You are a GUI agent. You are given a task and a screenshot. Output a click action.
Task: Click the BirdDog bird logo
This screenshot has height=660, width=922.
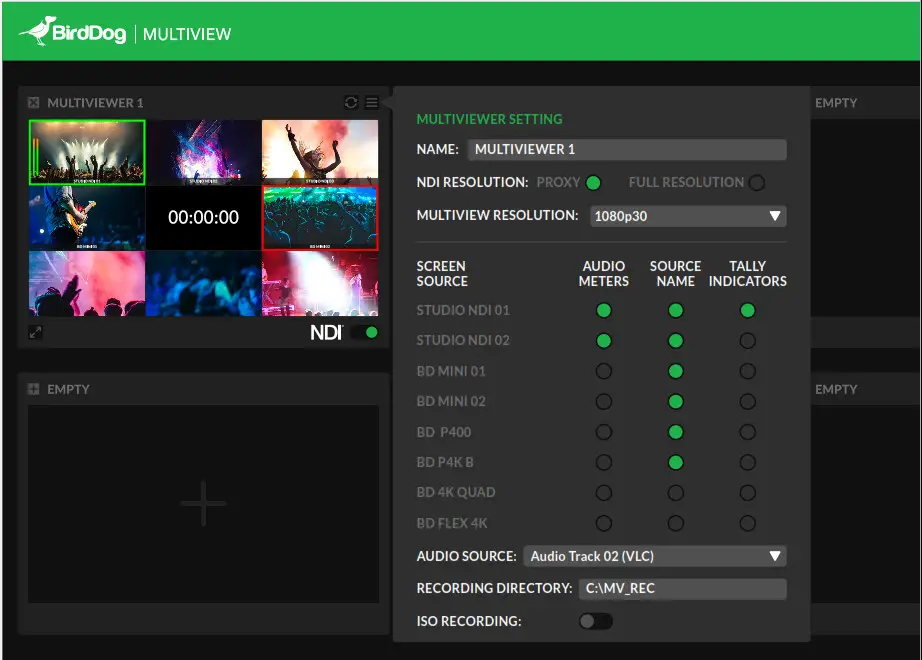pos(42,31)
